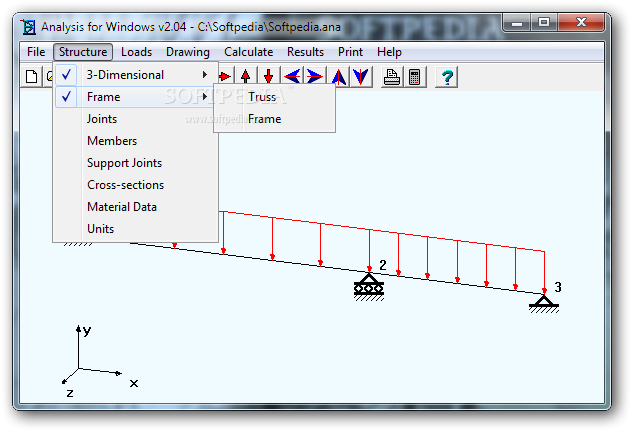The height and width of the screenshot is (431, 632).
Task: Toggle the Frame checkmark in Structure menu
Action: [67, 97]
